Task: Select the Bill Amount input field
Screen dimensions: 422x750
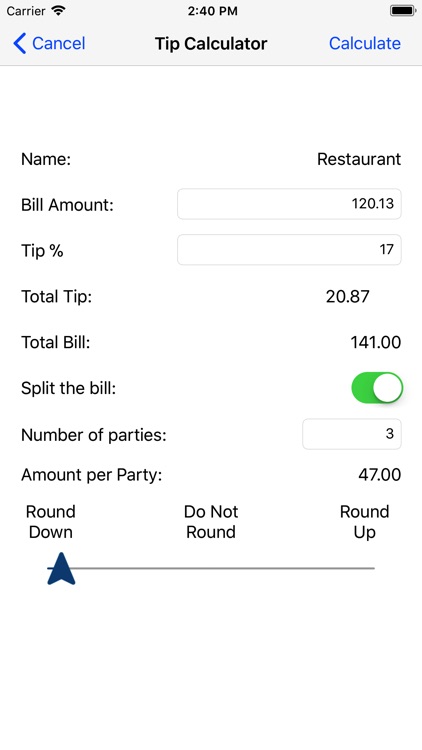Action: 289,204
